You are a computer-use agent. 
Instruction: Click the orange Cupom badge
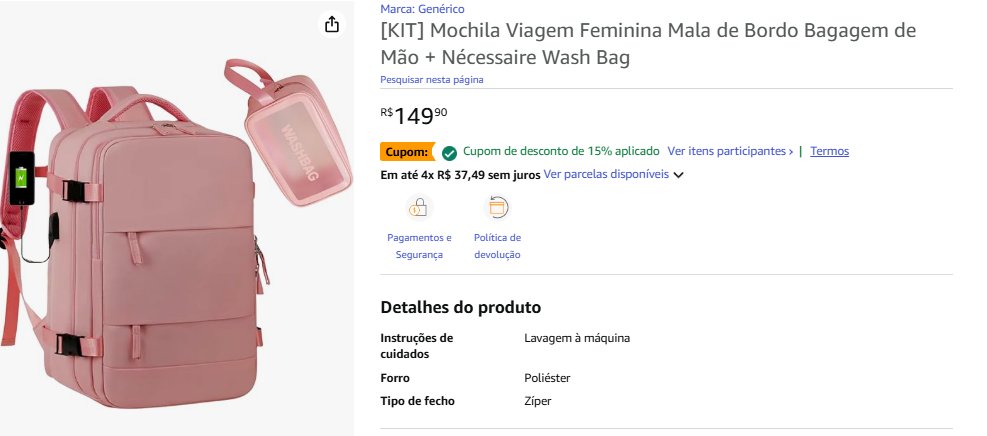(406, 152)
